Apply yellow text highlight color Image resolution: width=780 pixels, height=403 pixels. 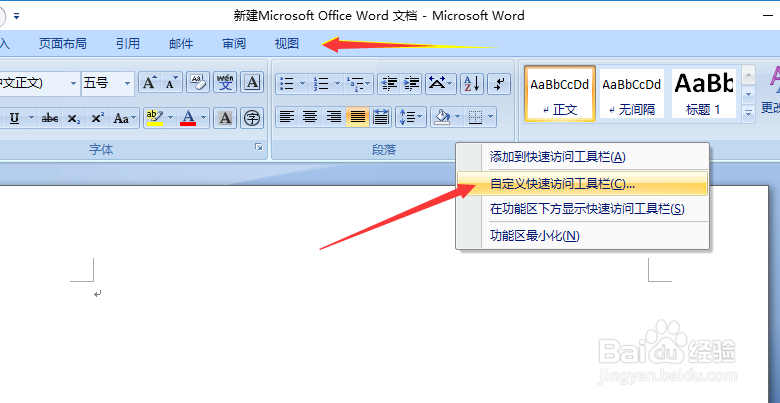pos(155,118)
